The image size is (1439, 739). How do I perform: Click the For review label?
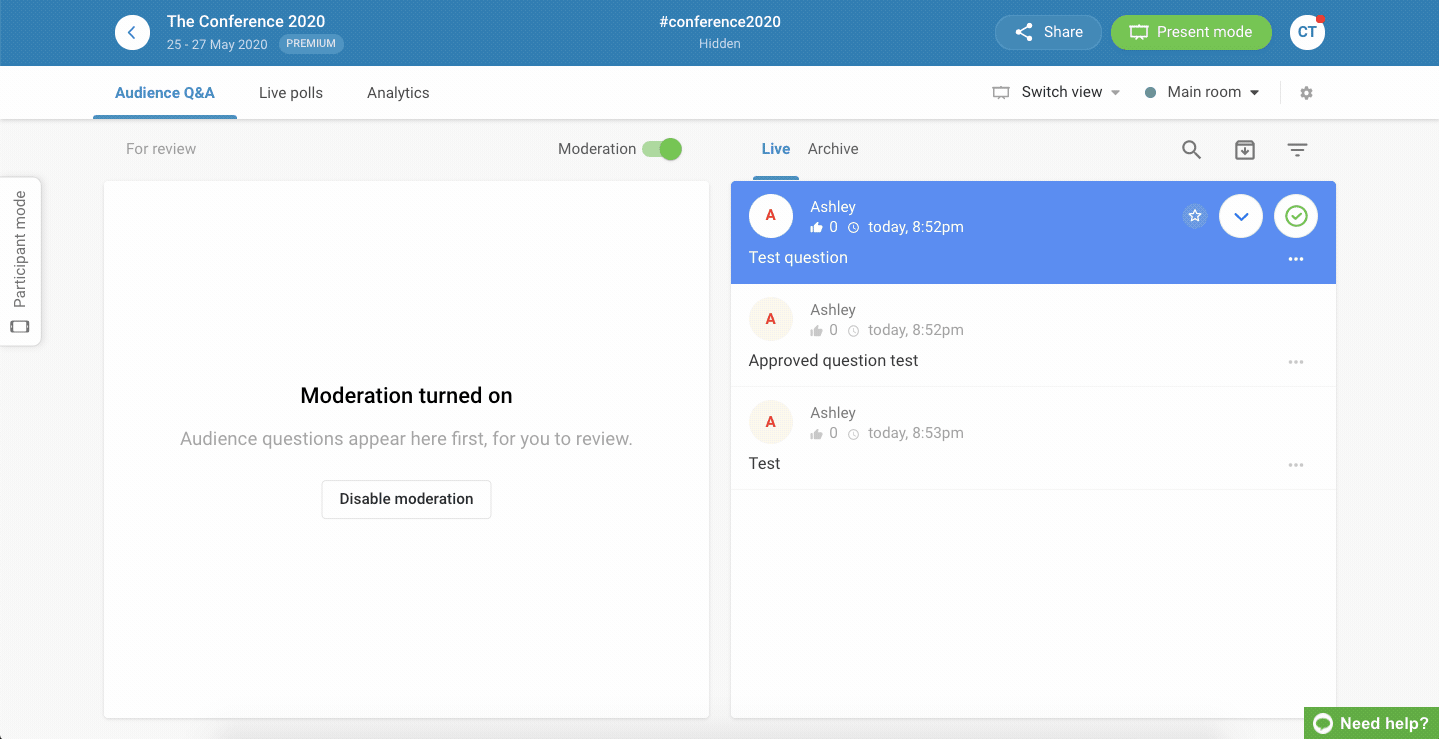pyautogui.click(x=161, y=149)
